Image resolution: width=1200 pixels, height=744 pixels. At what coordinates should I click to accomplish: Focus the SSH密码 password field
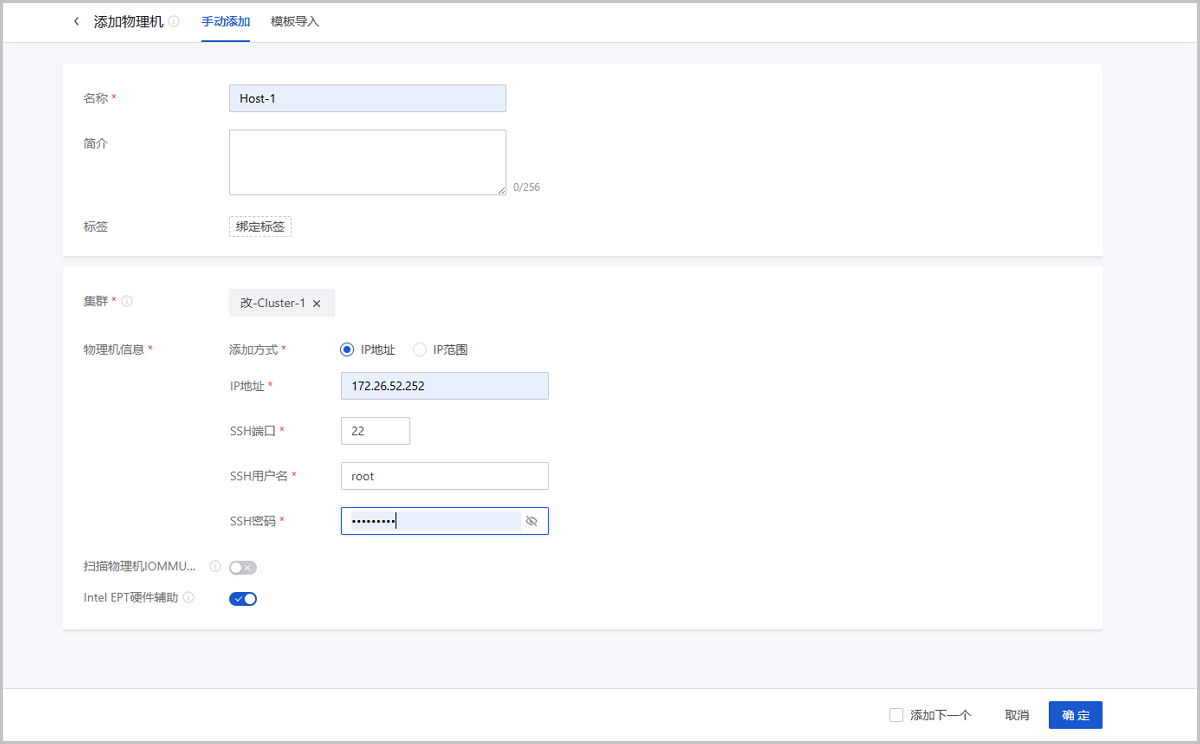click(x=445, y=521)
